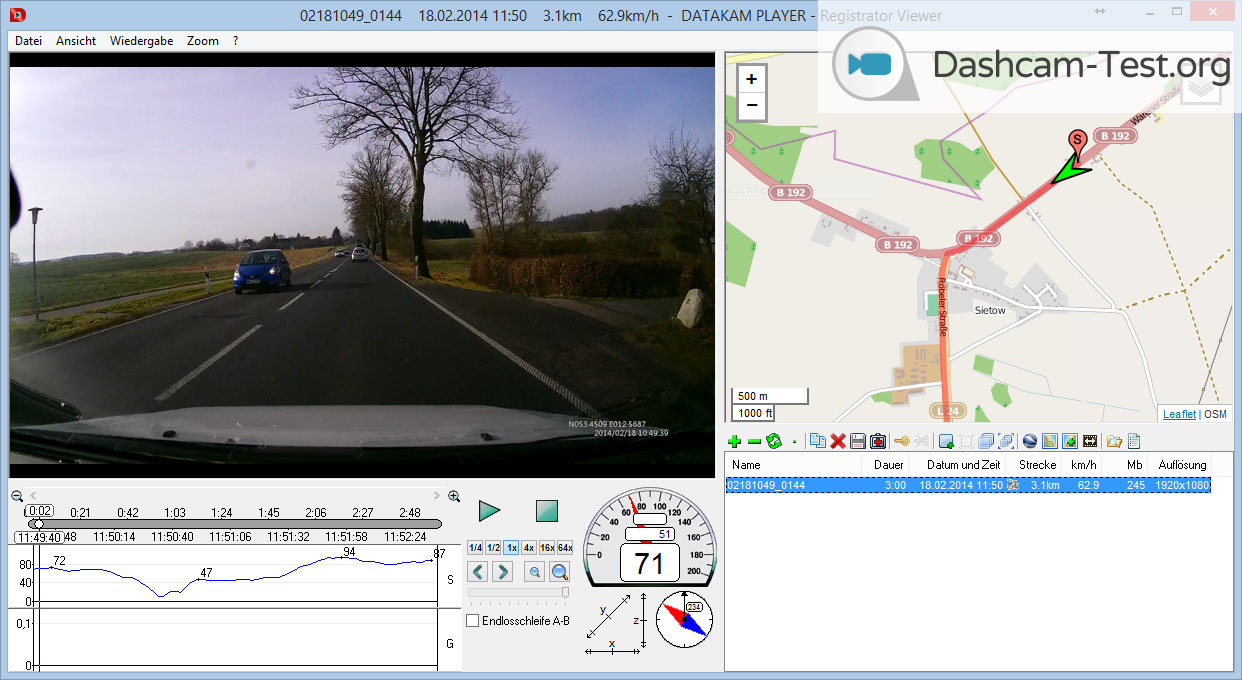The height and width of the screenshot is (680, 1242).
Task: Open the Datei menu
Action: 29,41
